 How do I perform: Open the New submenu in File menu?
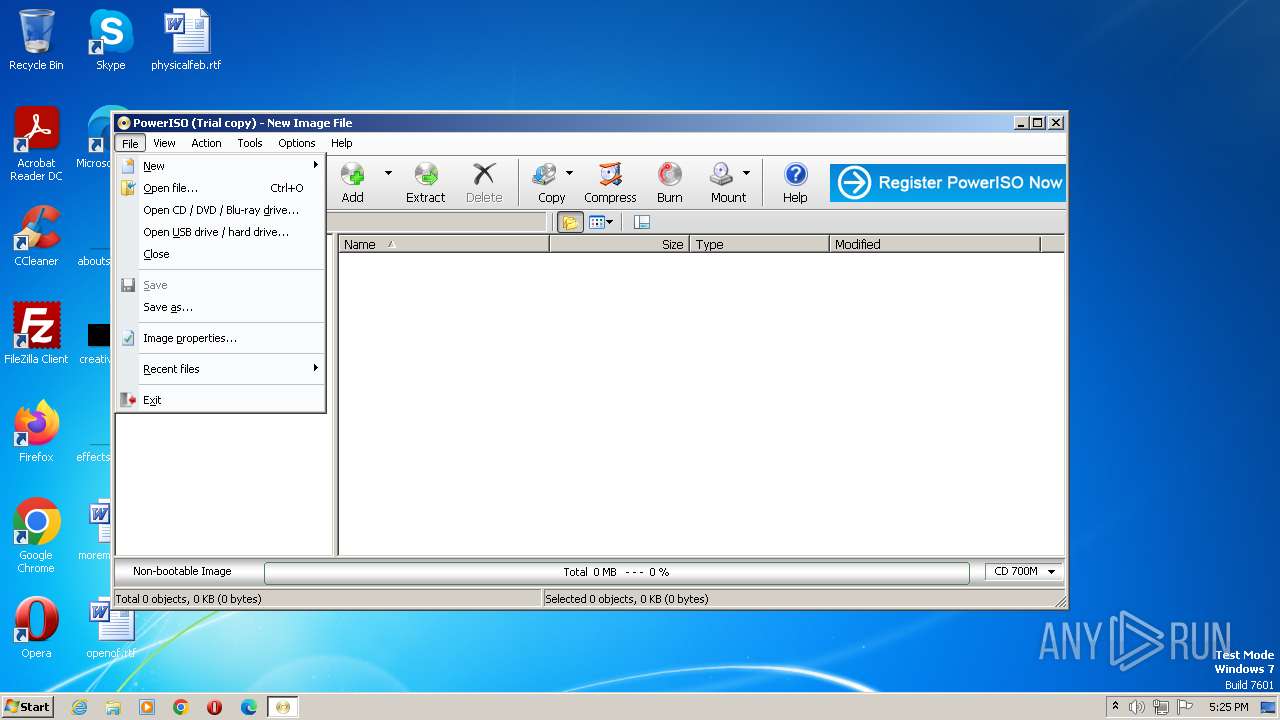point(220,166)
